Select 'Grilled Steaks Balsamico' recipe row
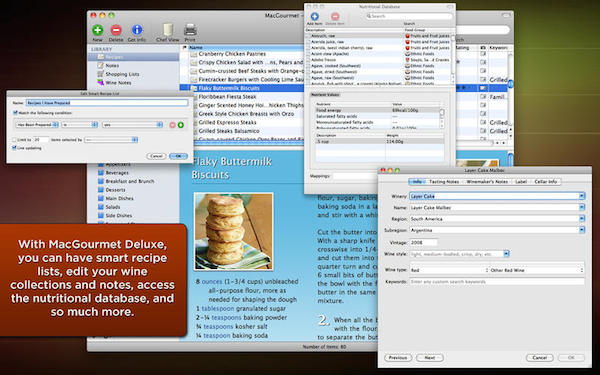 point(247,131)
